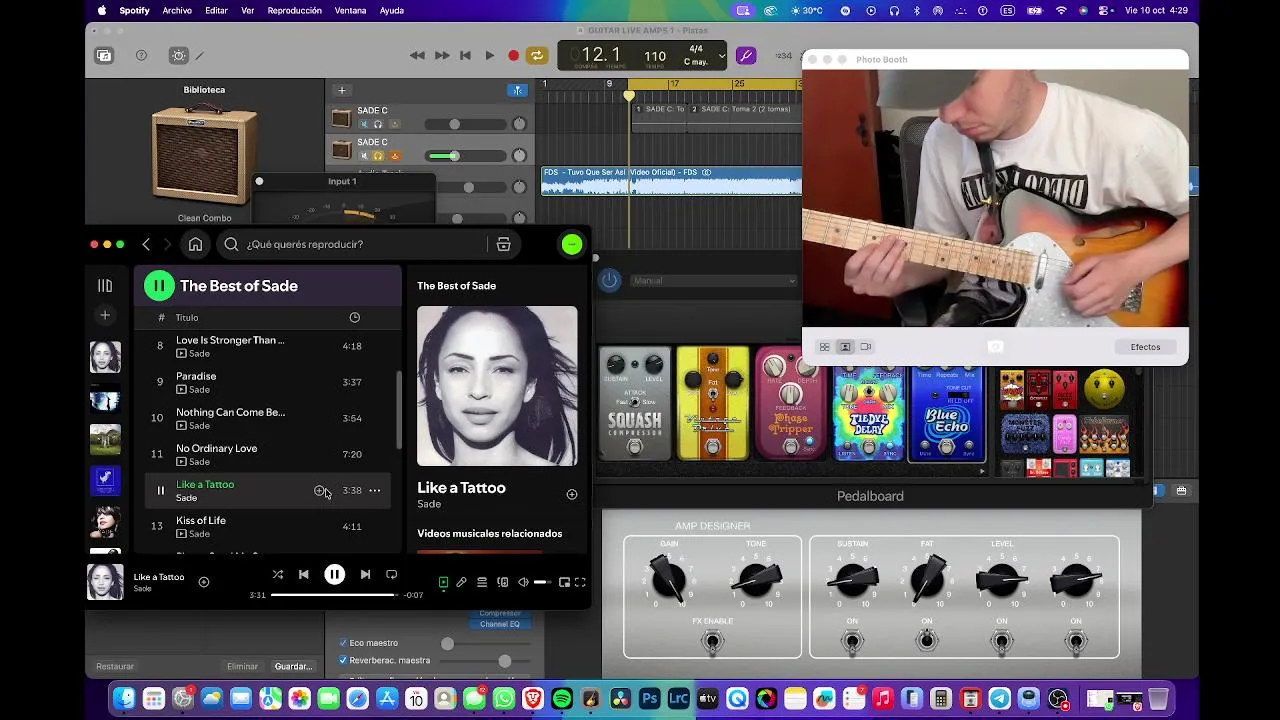Image resolution: width=1280 pixels, height=720 pixels.
Task: Click the Efectos button in Photo Booth
Action: 1145,347
